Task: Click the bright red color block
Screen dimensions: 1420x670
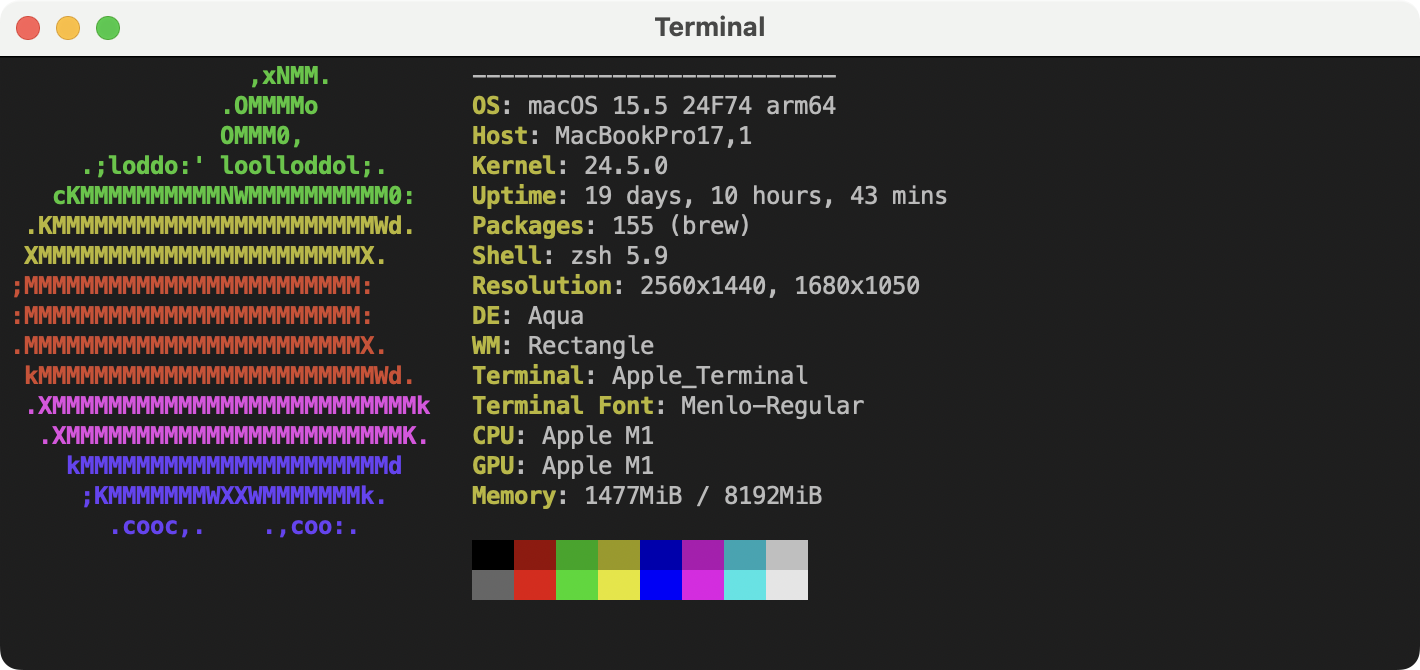Action: (x=535, y=585)
